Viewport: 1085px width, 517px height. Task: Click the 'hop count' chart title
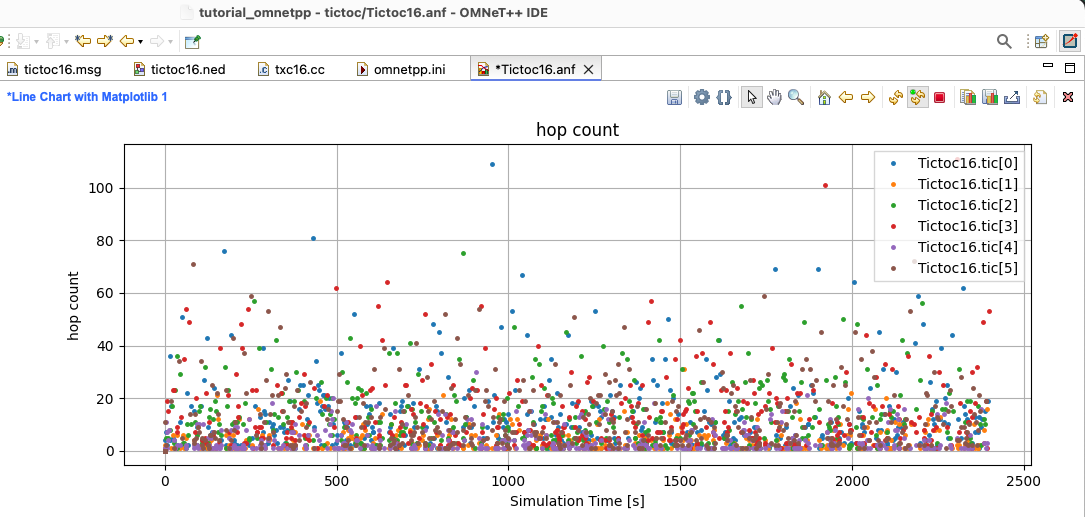click(x=577, y=129)
